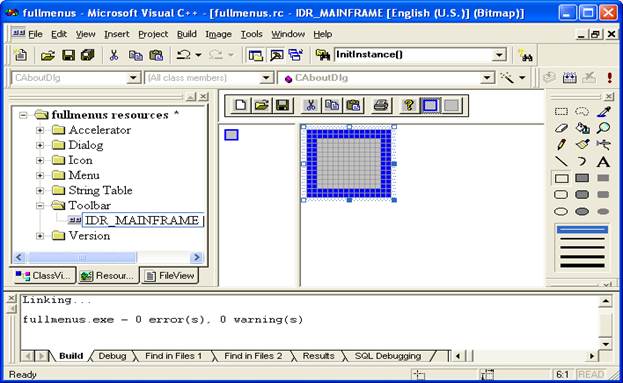
Task: Switch to the ClassView tab
Action: pyautogui.click(x=44, y=275)
